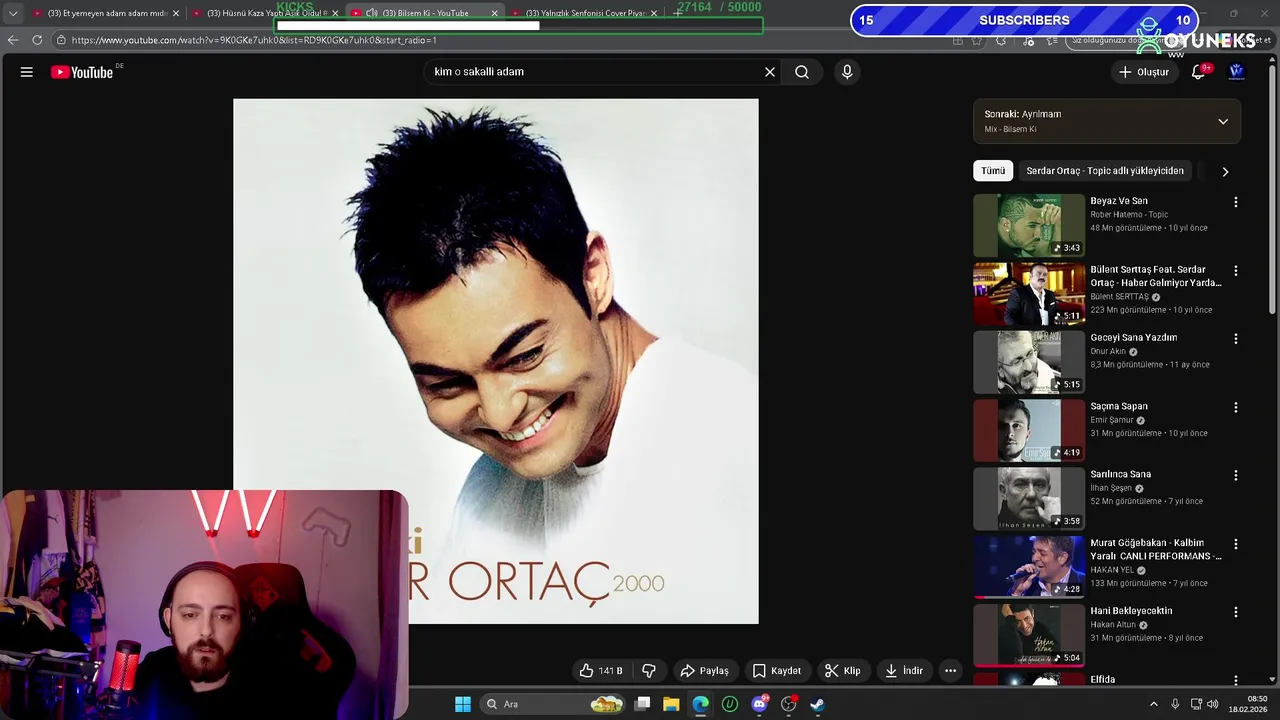Open Microsoft Edge from the taskbar

coord(700,704)
